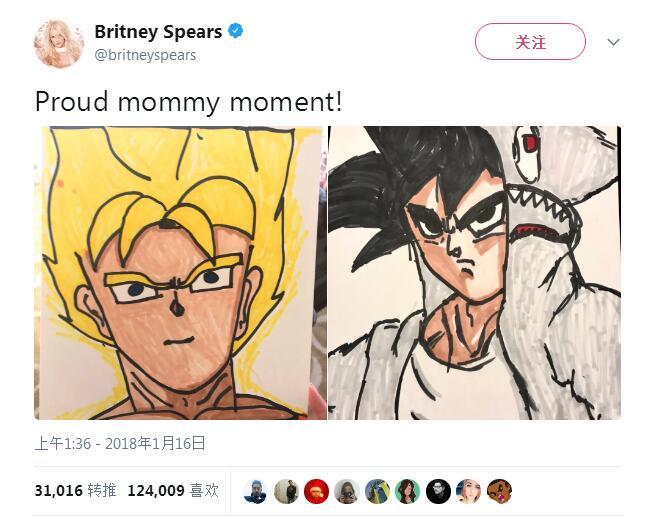This screenshot has width=647, height=517.
Task: Open the green and blue liker avatar
Action: (378, 491)
